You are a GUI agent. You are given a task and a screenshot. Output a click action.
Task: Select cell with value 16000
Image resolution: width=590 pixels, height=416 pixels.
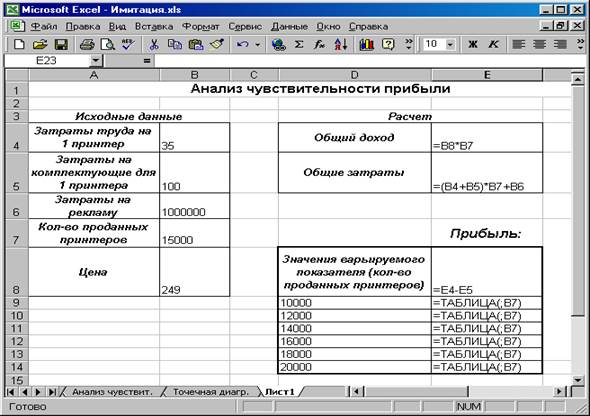pos(355,341)
